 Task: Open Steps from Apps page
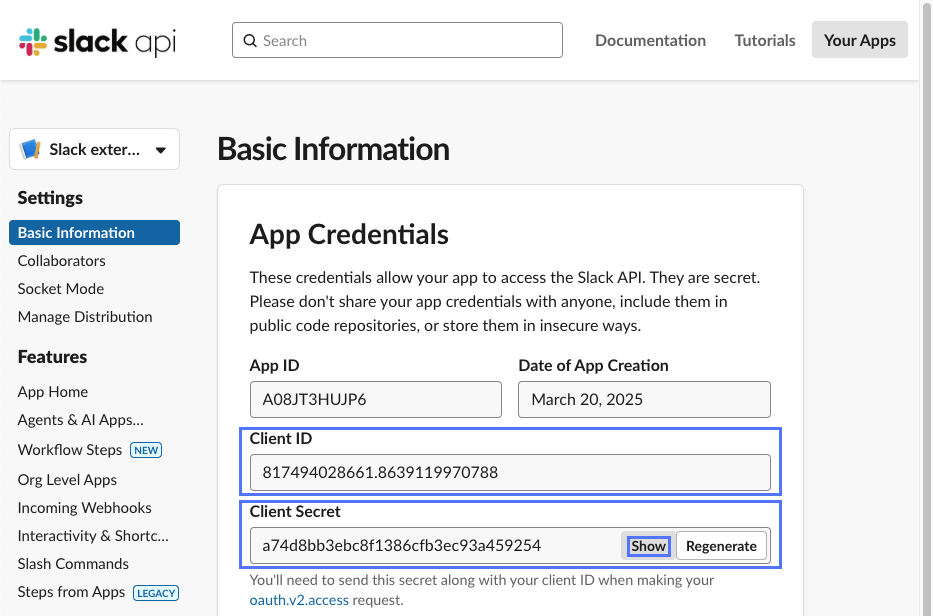pyautogui.click(x=71, y=592)
